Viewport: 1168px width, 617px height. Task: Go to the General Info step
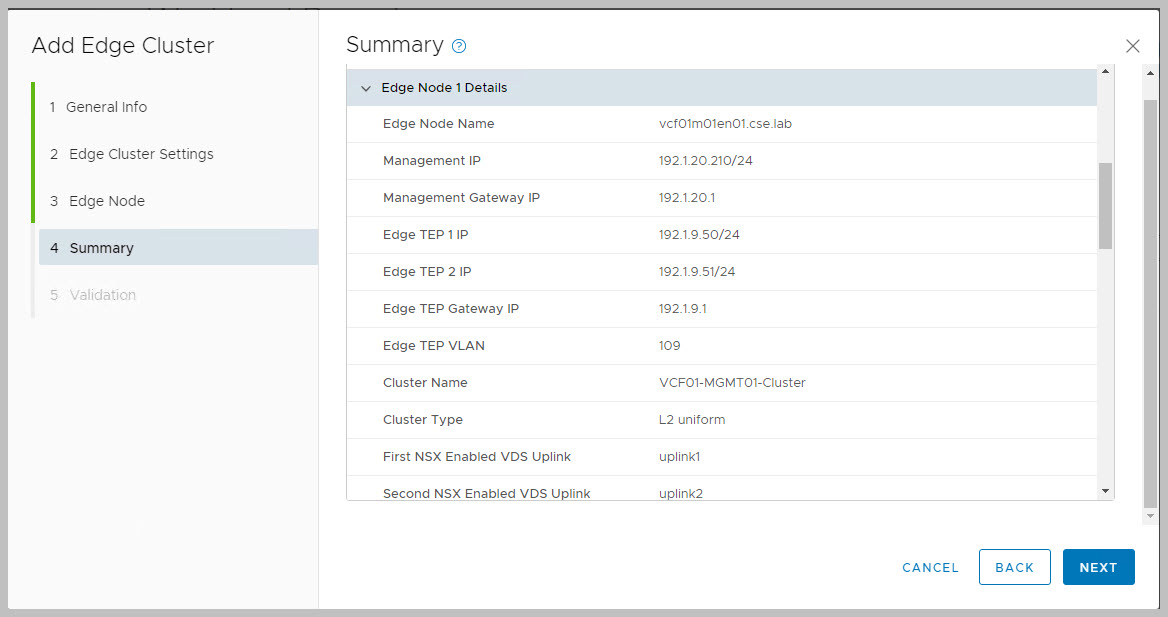tap(106, 107)
